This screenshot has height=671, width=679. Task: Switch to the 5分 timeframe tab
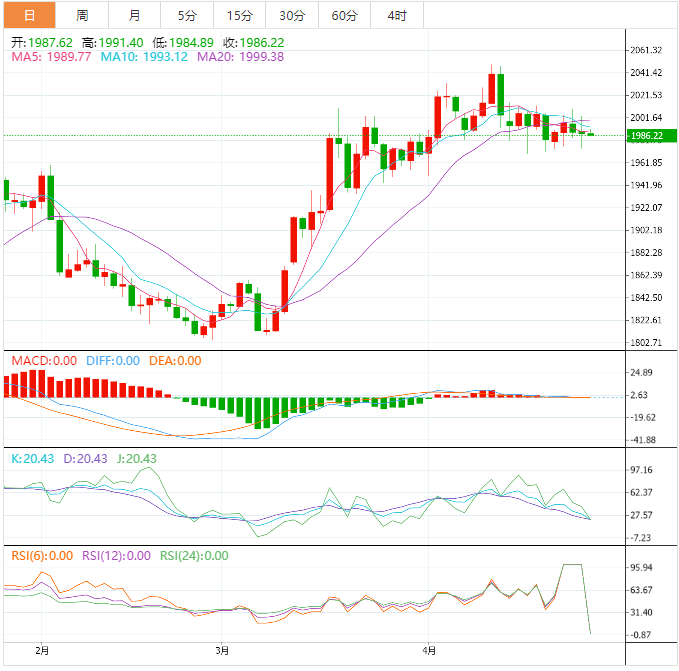(x=187, y=15)
